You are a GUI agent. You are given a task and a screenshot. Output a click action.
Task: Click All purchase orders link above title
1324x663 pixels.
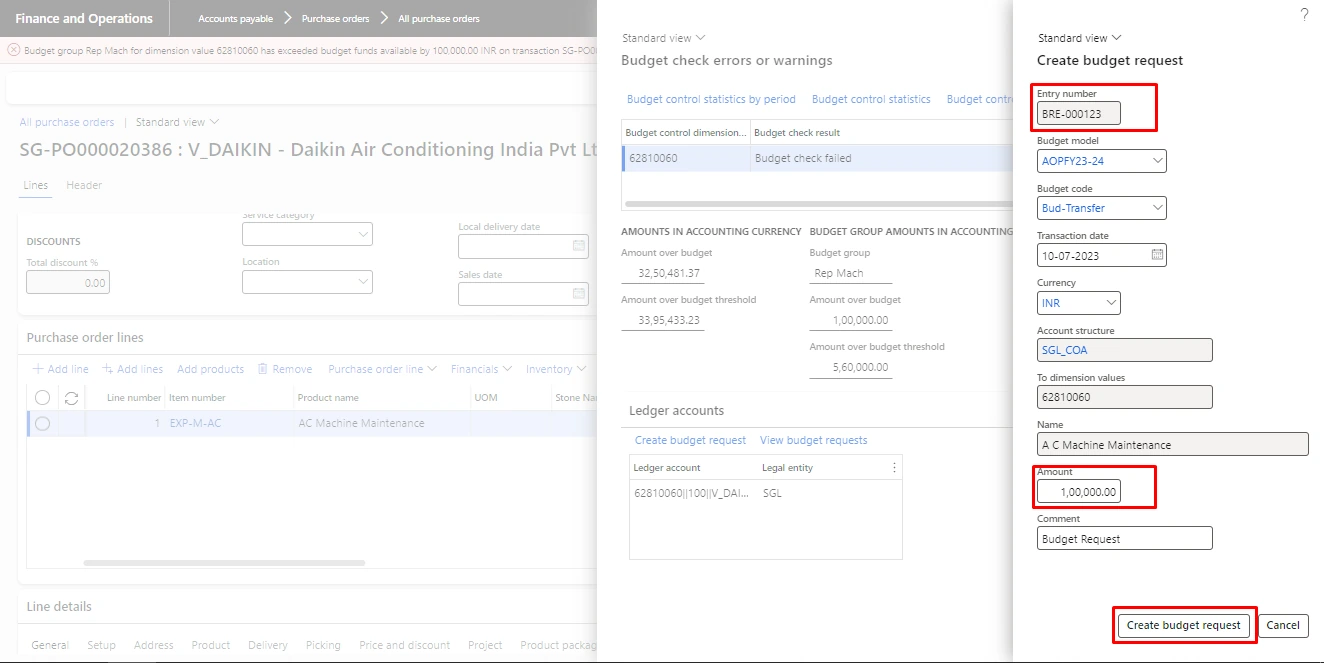(x=67, y=122)
